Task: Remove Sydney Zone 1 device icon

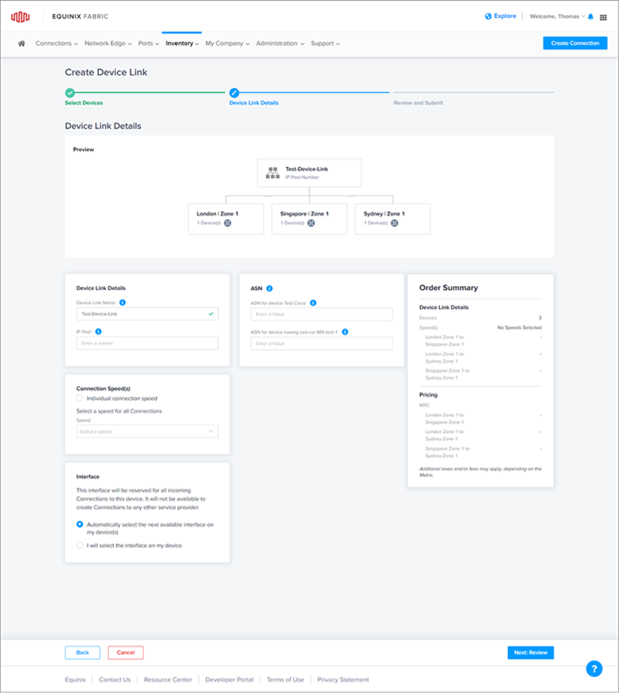Action: pyautogui.click(x=395, y=223)
